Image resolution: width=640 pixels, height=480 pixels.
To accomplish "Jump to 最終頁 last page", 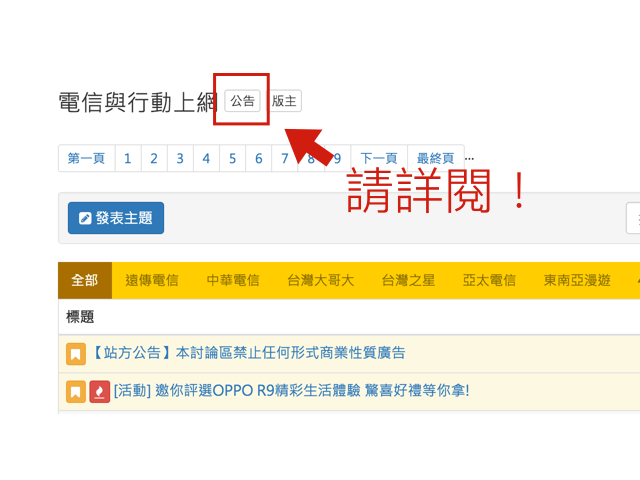I will pyautogui.click(x=435, y=158).
